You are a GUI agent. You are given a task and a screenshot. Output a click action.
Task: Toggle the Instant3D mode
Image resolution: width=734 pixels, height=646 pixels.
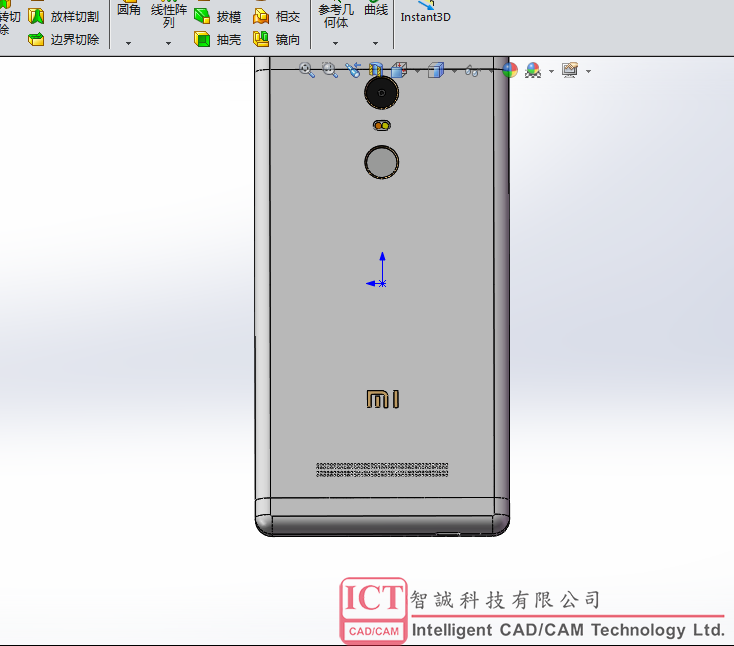click(x=426, y=12)
